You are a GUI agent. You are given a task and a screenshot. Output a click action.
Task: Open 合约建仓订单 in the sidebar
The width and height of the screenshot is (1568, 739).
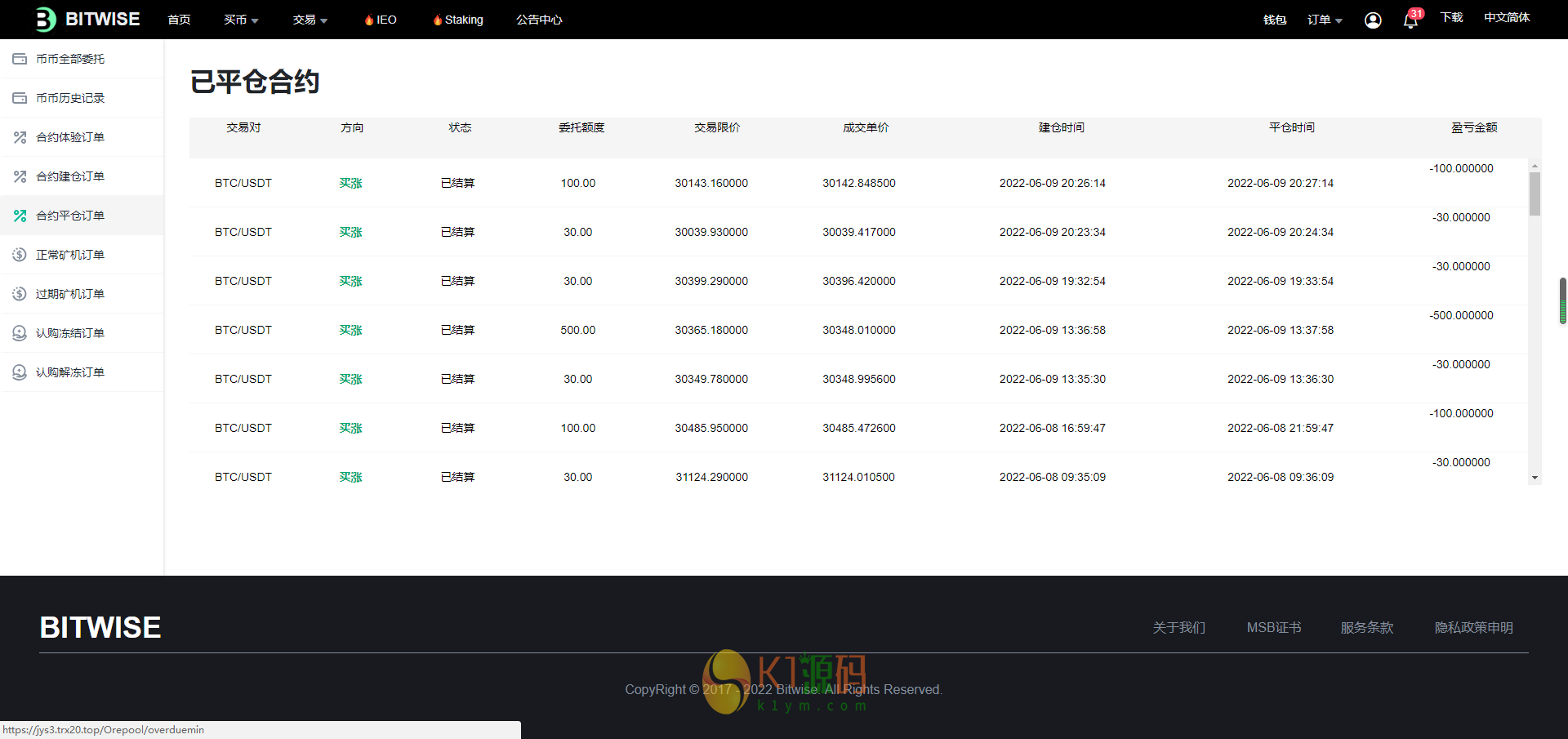click(82, 176)
